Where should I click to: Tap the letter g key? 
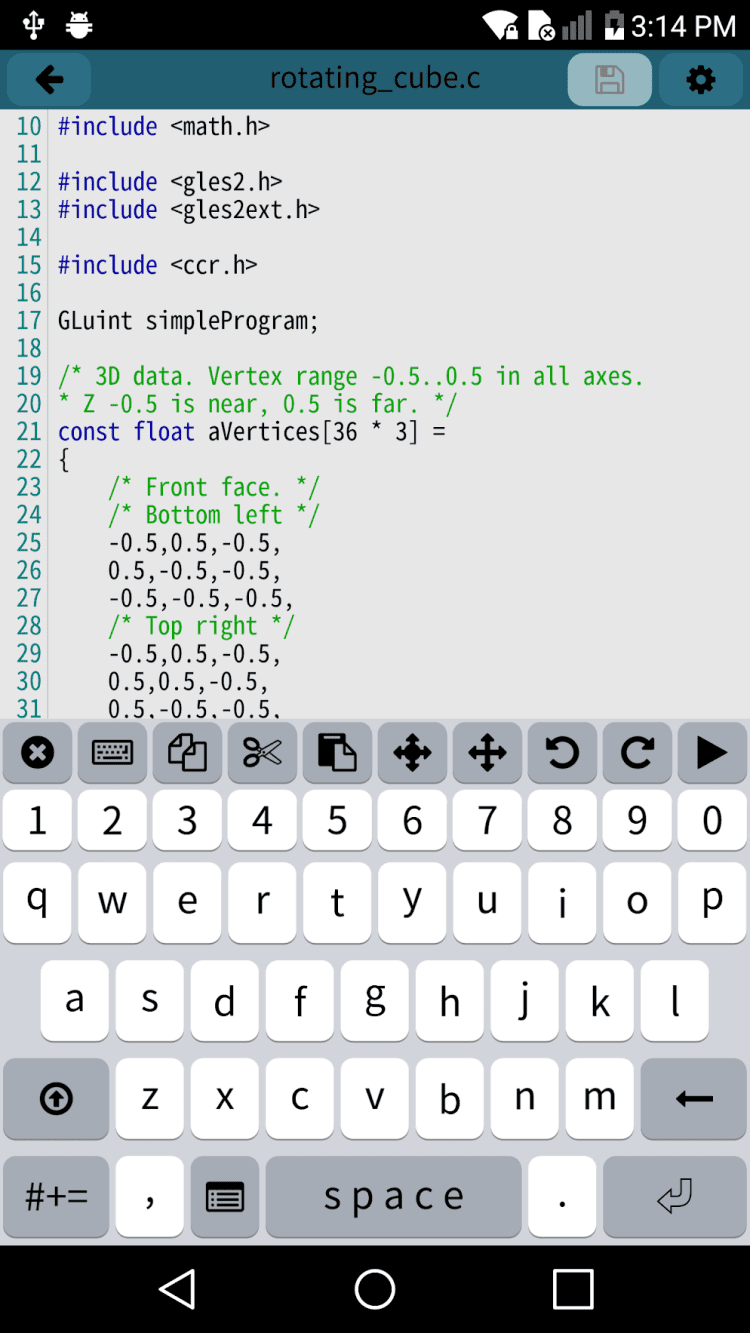tap(375, 1001)
